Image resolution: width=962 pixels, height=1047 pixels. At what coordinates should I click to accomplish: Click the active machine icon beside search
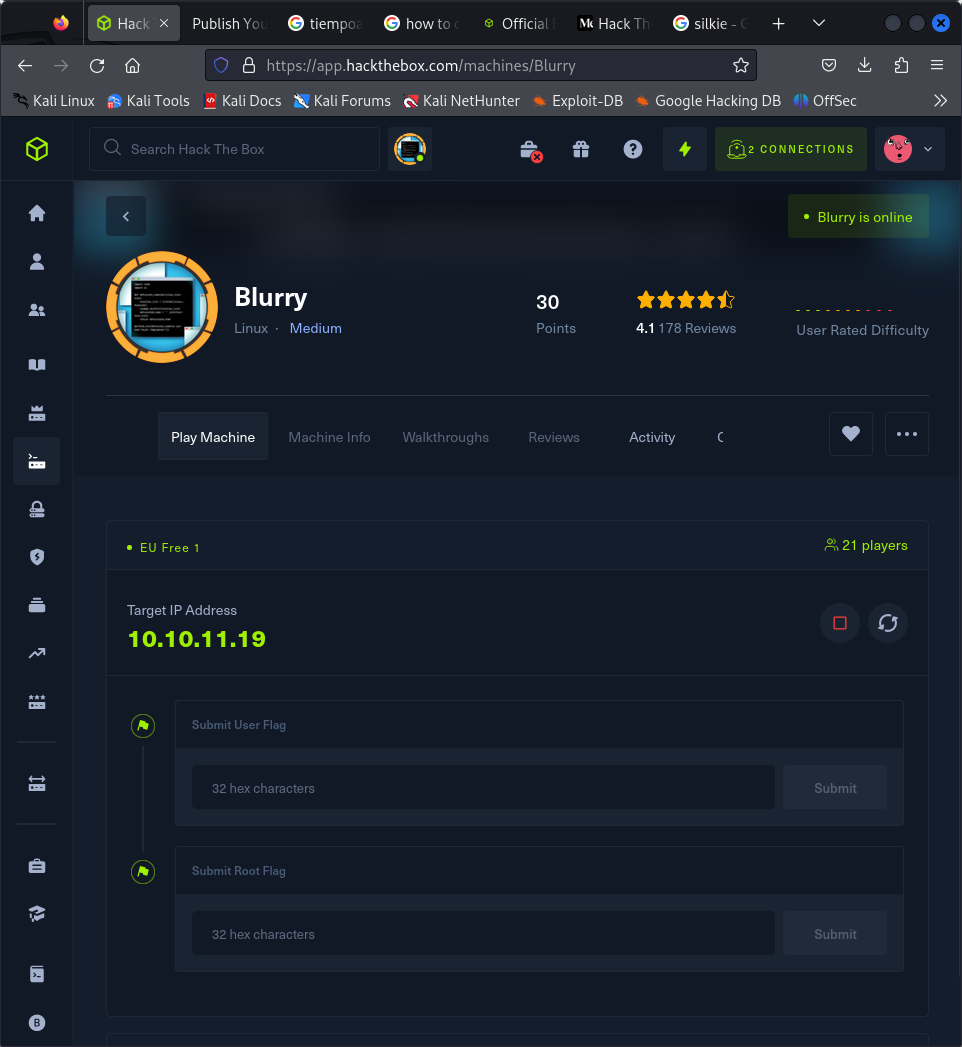click(x=410, y=149)
